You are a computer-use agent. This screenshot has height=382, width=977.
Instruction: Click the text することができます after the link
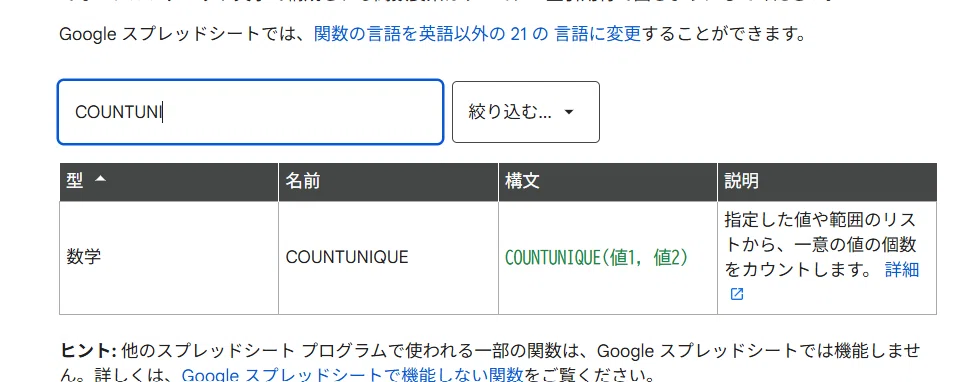click(723, 34)
